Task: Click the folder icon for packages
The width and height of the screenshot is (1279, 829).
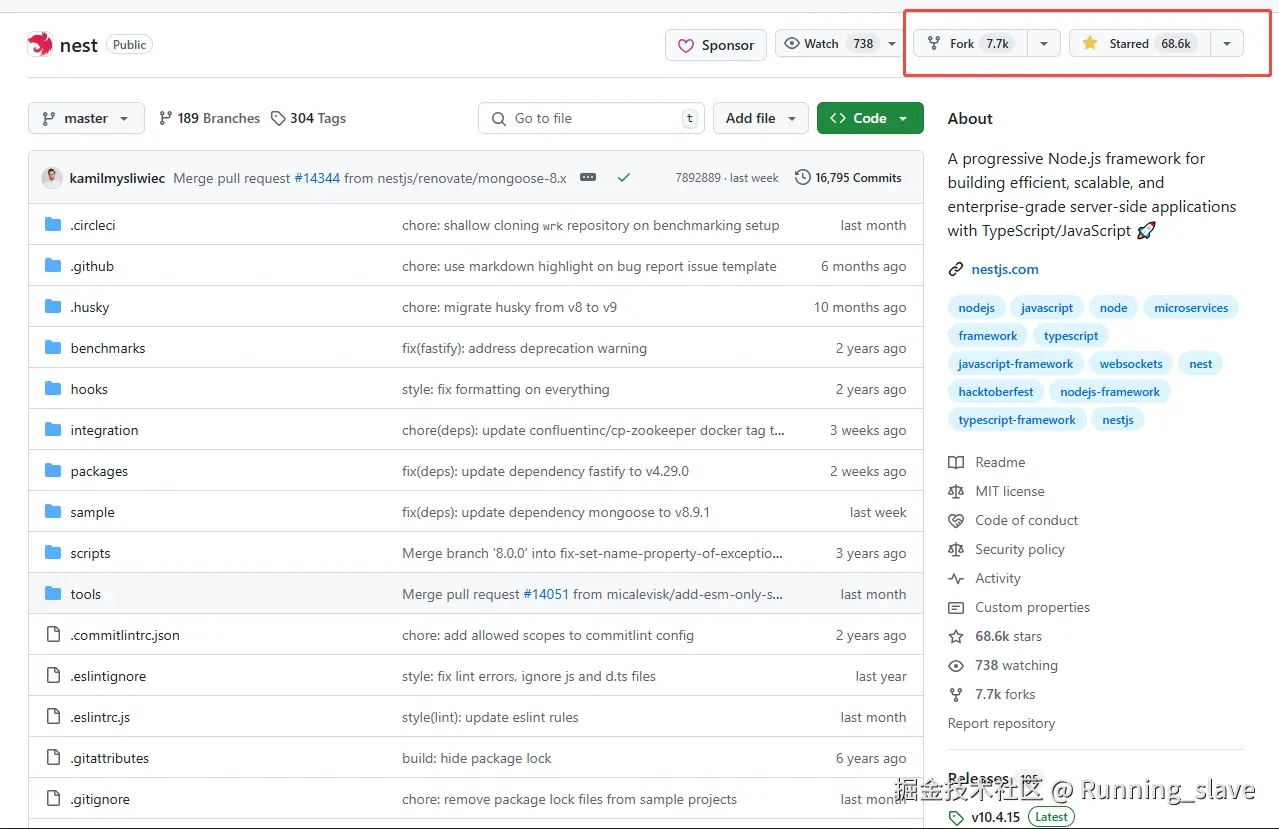Action: 53,471
